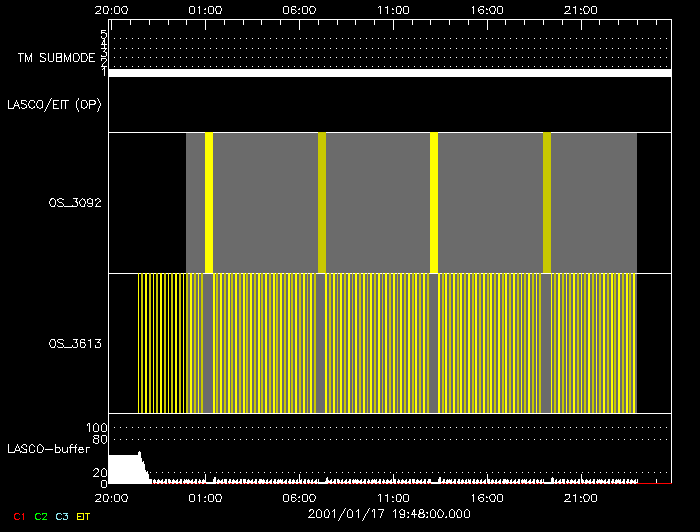Image resolution: width=700 pixels, height=532 pixels.
Task: Click the empty LASCO/EIT (DP) black row
Action: coord(389,105)
